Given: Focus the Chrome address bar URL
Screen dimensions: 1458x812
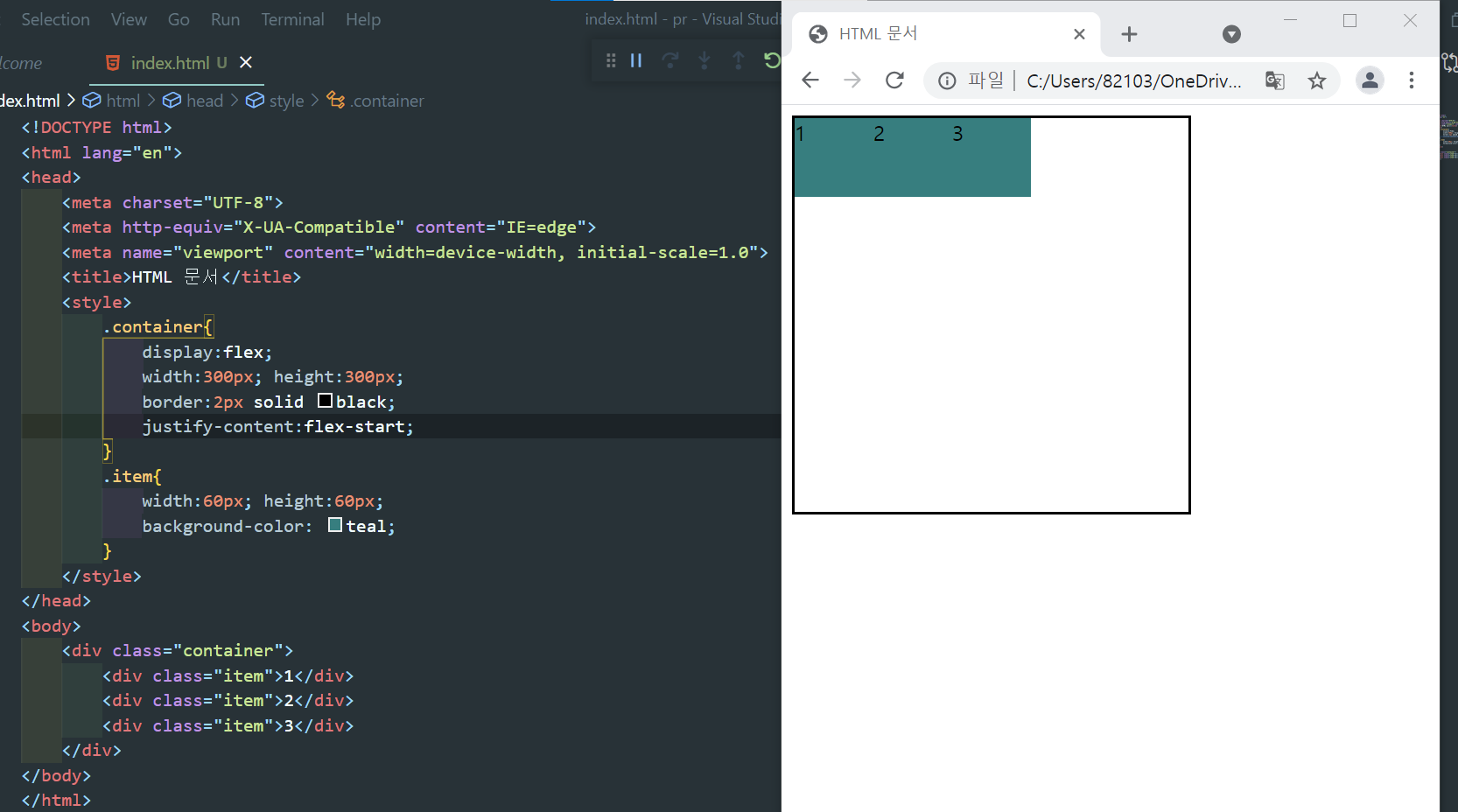Looking at the screenshot, I should pos(1133,81).
